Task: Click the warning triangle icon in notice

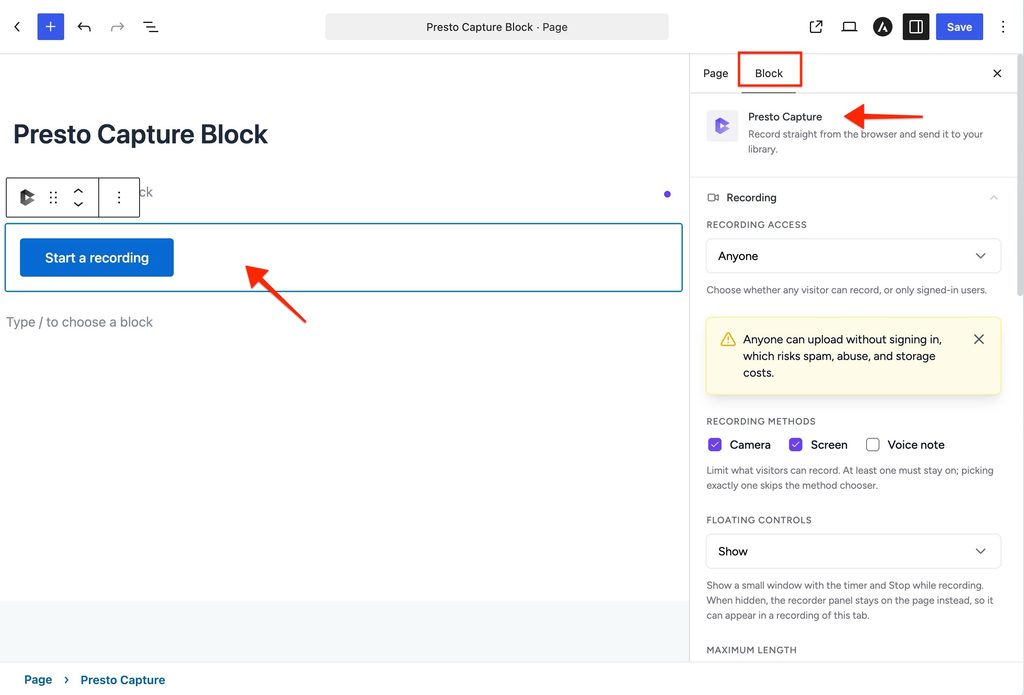Action: [x=728, y=340]
